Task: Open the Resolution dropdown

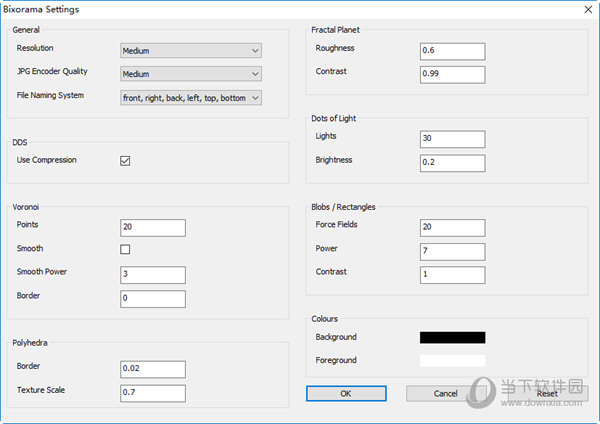Action: click(x=191, y=51)
